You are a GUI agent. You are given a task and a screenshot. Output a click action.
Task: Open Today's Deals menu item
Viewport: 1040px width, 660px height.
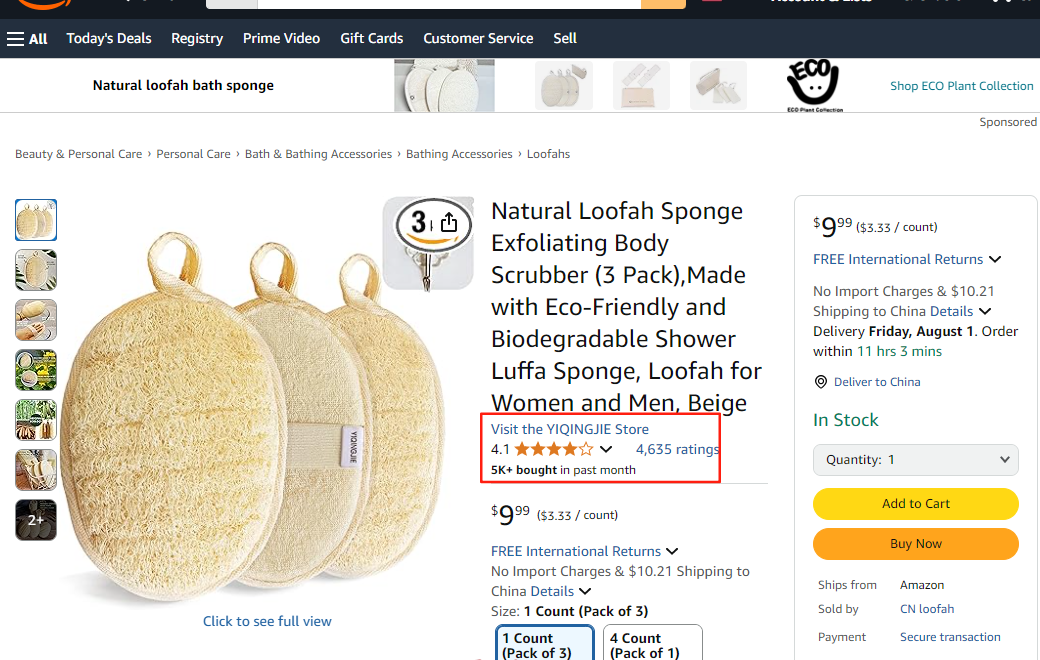(x=109, y=38)
